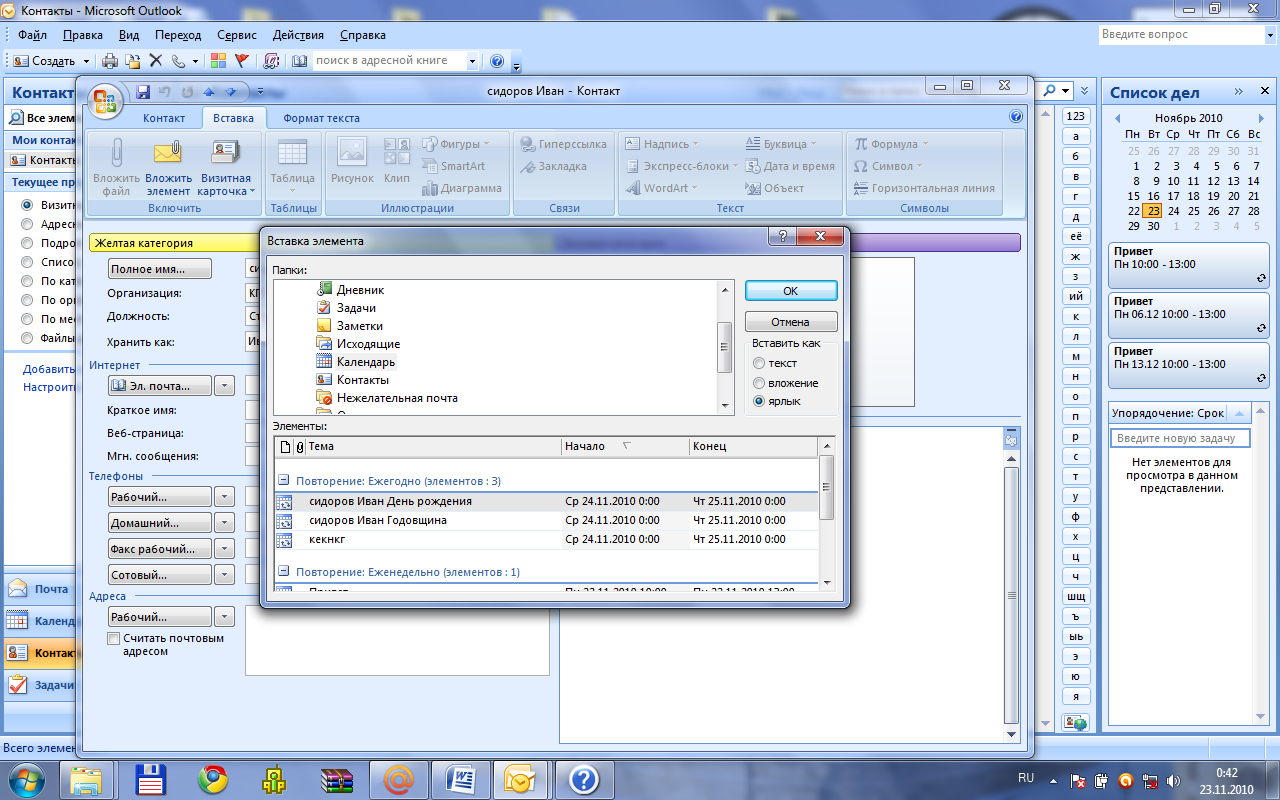The width and height of the screenshot is (1280, 800).
Task: Click the red follow-up flag toolbar icon
Action: (241, 61)
